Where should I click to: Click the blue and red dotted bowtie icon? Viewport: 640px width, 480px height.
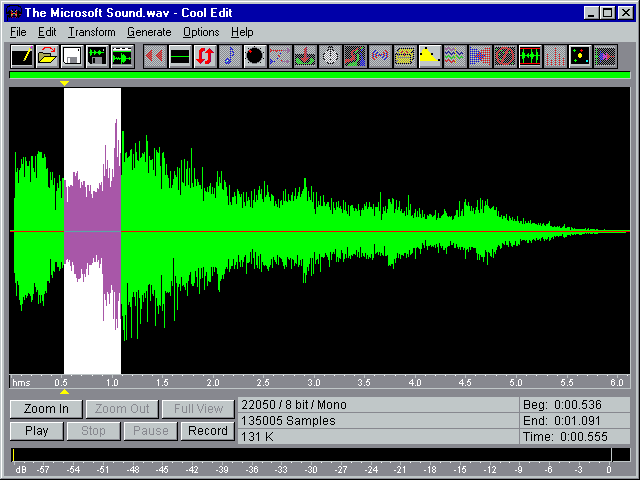[480, 56]
